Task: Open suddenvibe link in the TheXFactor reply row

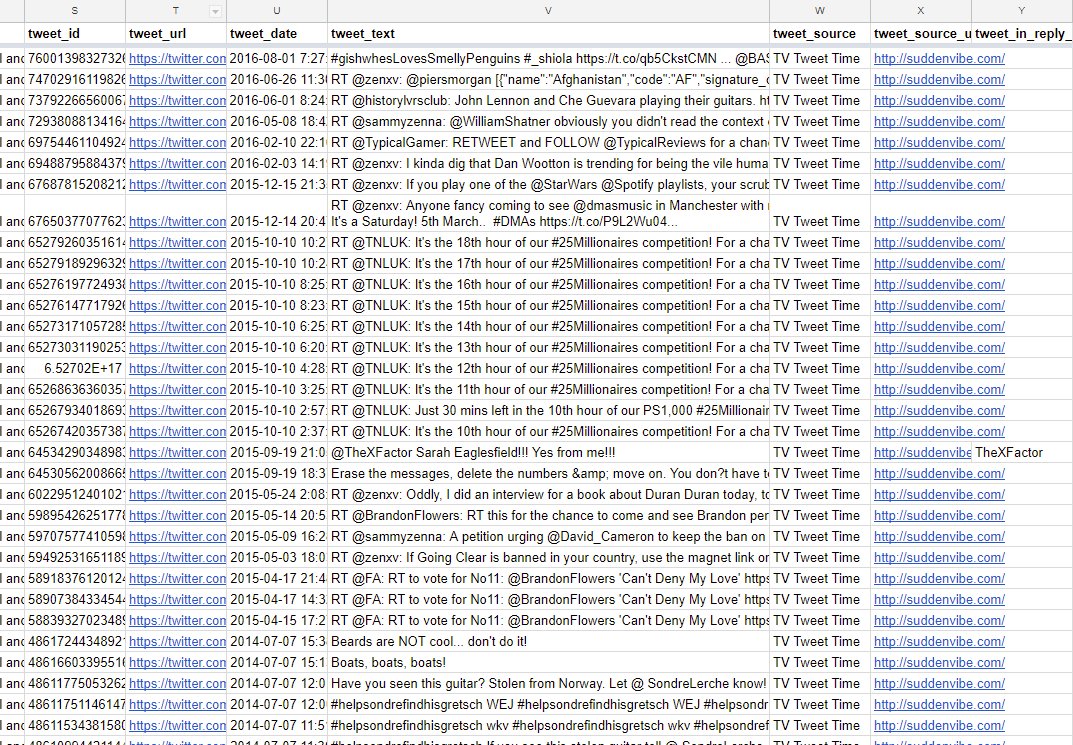Action: pos(922,452)
